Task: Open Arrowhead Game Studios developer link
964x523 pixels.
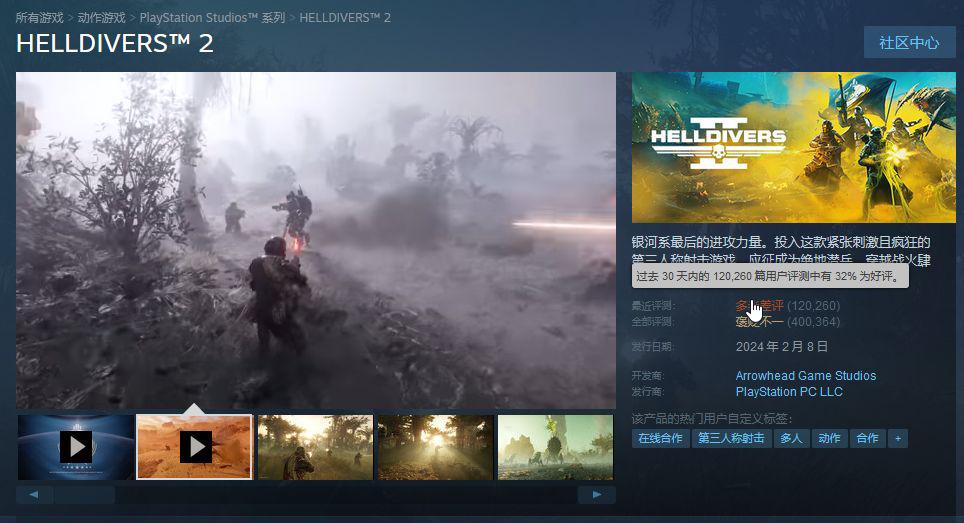Action: [806, 376]
